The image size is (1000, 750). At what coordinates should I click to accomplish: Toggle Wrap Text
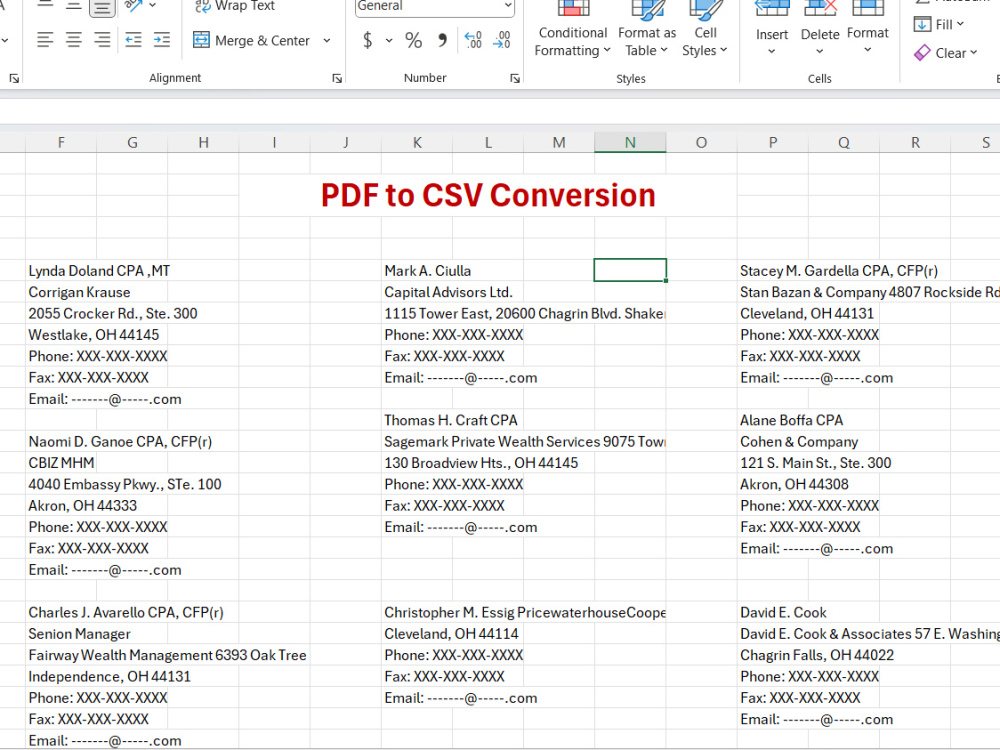(235, 6)
